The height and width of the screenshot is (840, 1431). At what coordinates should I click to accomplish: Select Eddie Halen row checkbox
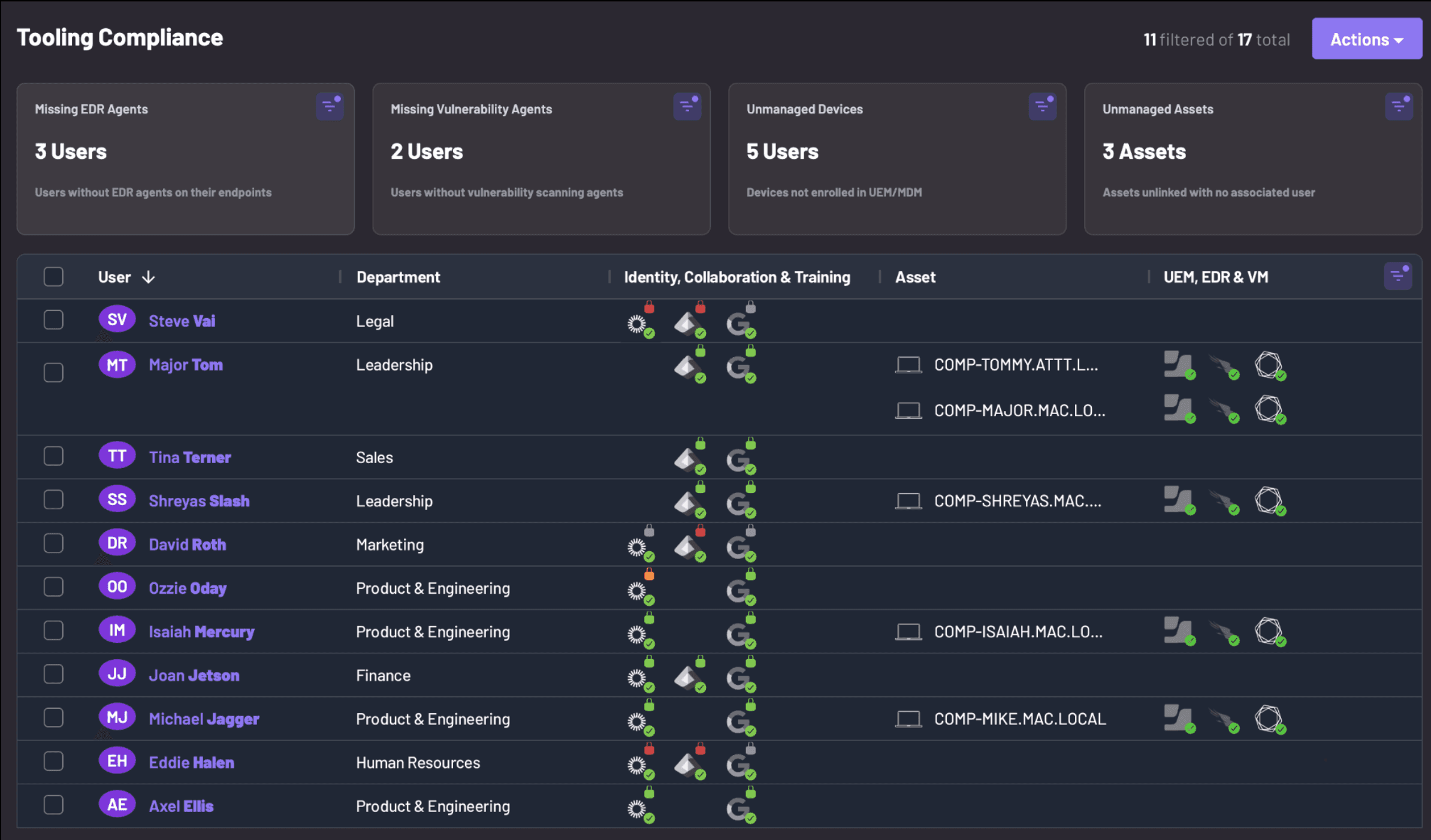point(53,762)
